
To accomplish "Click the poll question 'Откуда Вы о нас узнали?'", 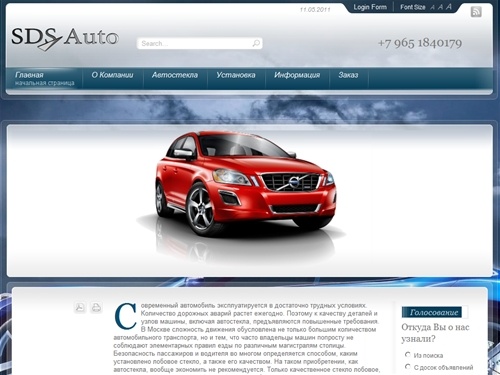I will pos(435,333).
